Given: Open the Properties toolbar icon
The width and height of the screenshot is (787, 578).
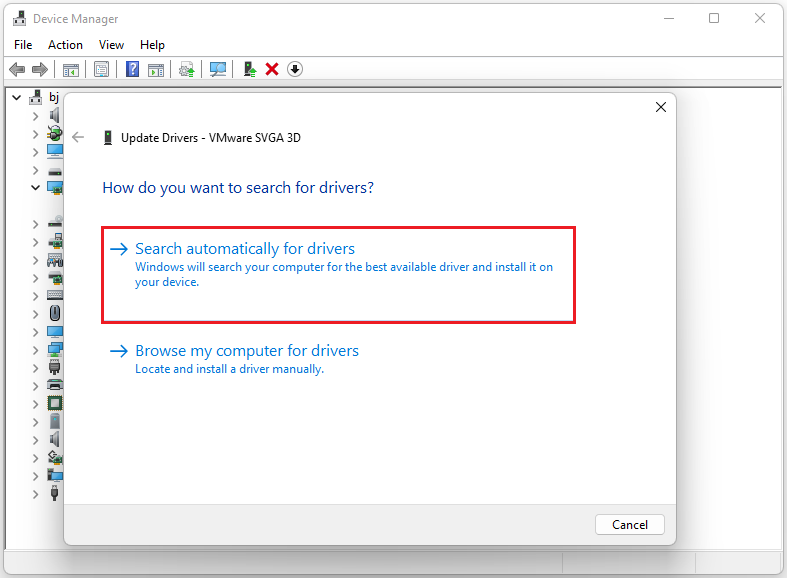Looking at the screenshot, I should pos(101,69).
